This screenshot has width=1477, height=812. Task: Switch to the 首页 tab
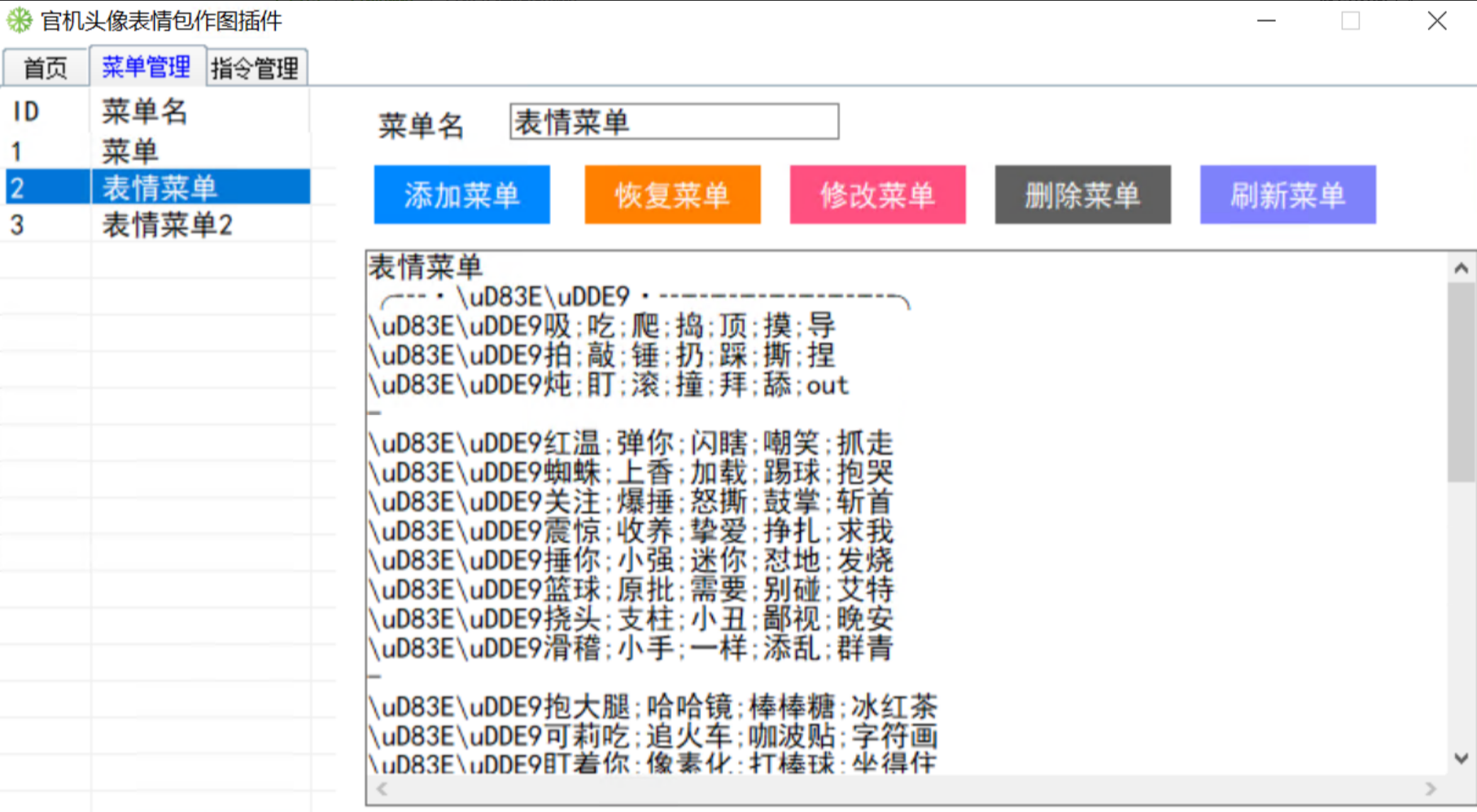pyautogui.click(x=46, y=68)
